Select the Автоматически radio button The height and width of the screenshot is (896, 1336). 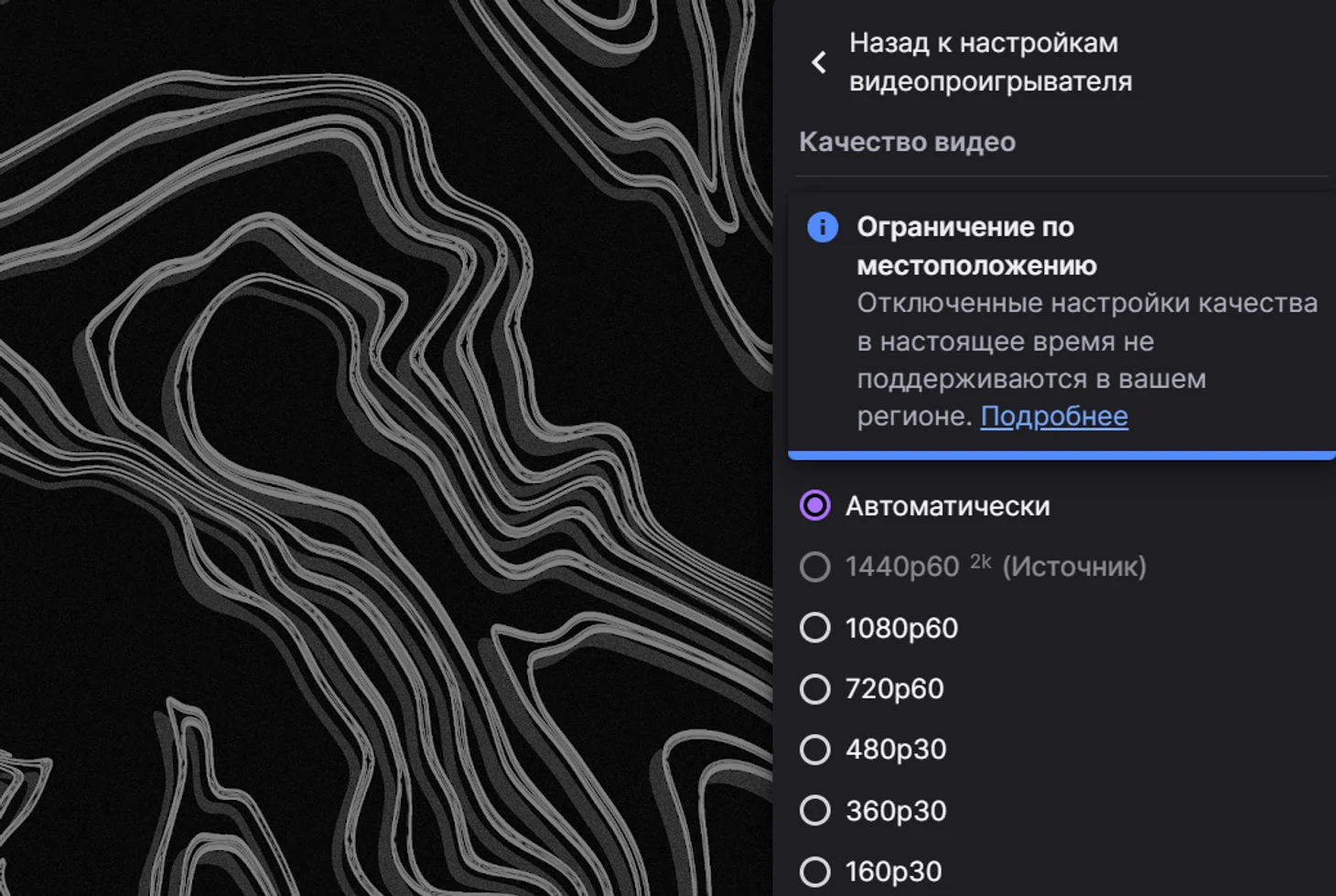814,505
